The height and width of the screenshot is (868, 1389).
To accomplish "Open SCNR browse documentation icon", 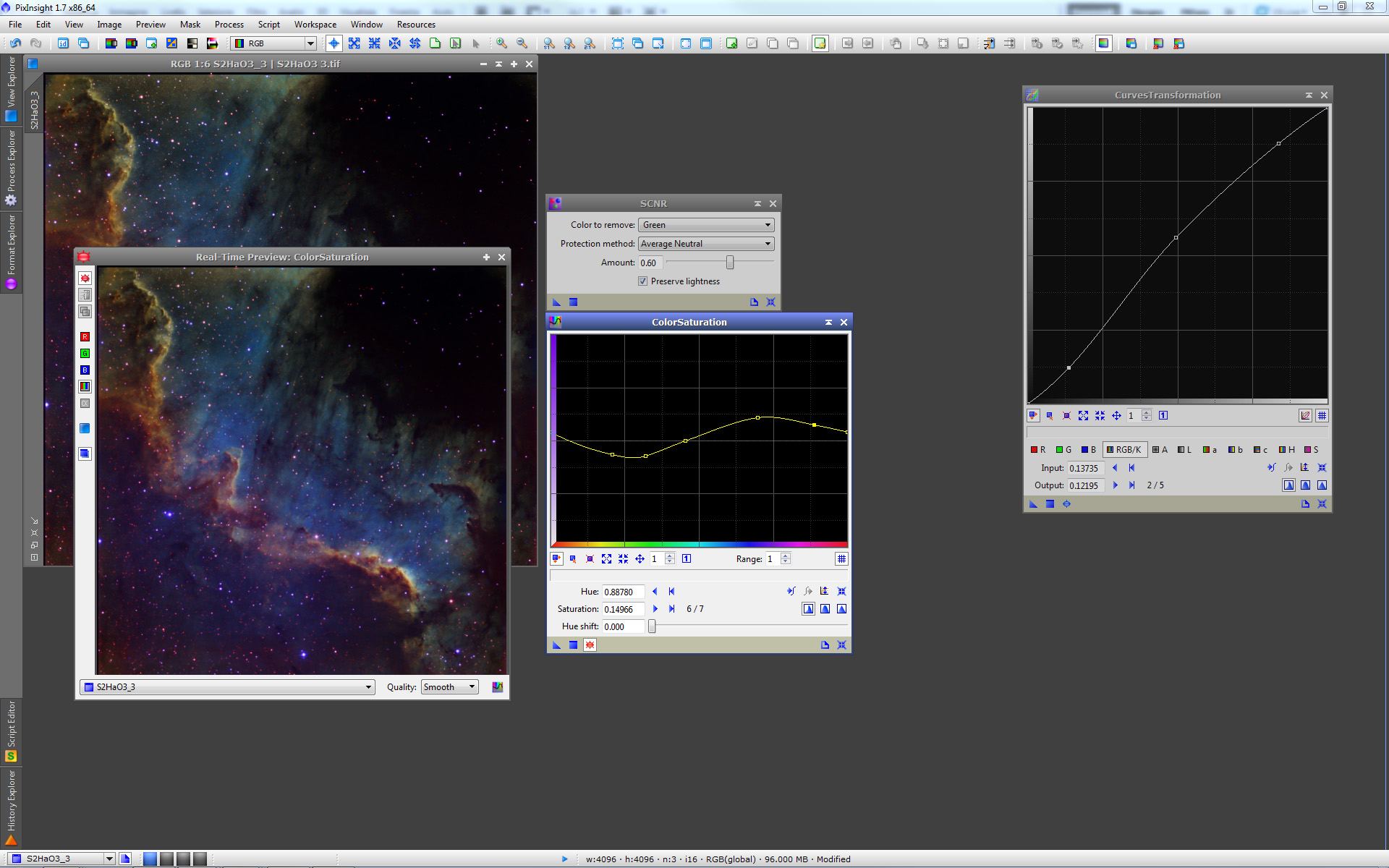I will [754, 302].
